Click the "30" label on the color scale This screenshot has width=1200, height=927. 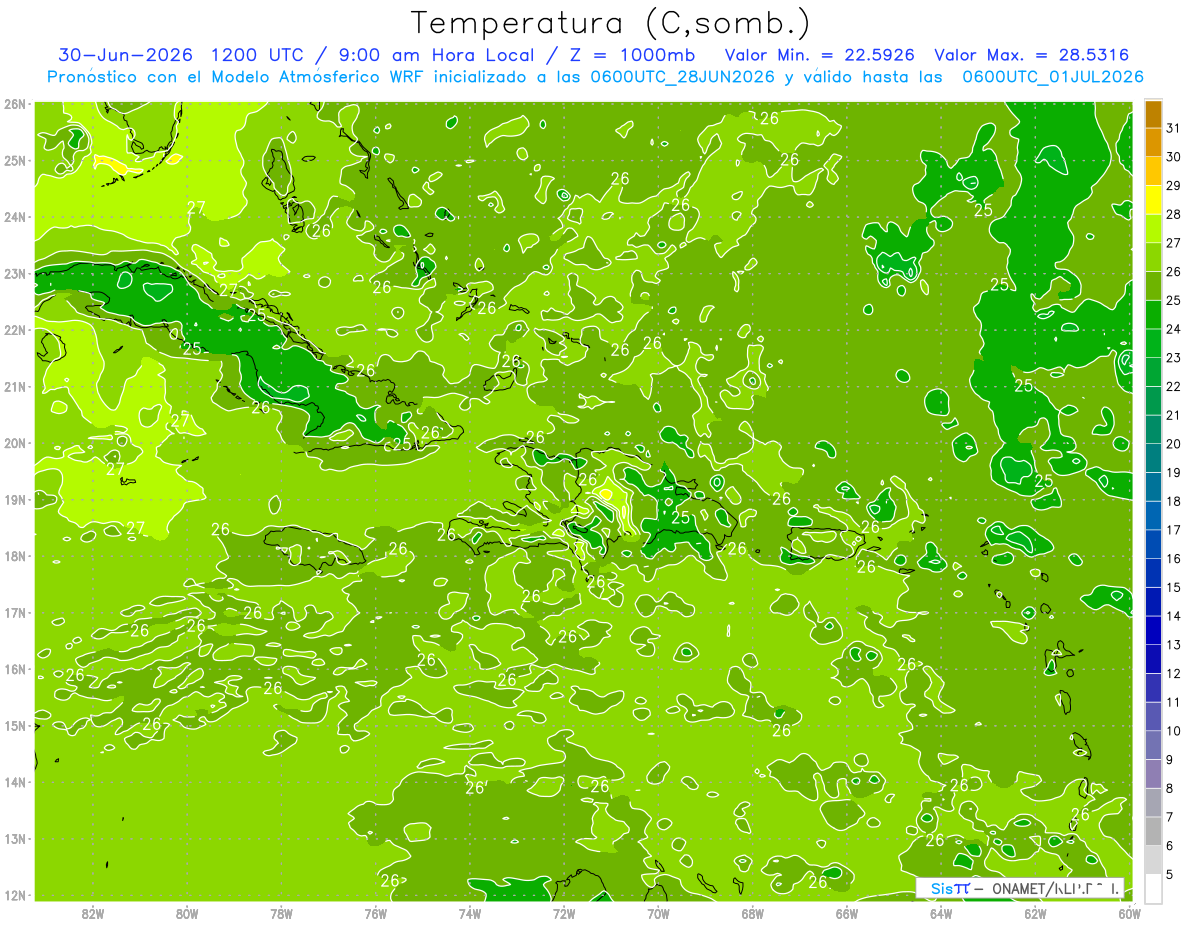pos(1174,157)
